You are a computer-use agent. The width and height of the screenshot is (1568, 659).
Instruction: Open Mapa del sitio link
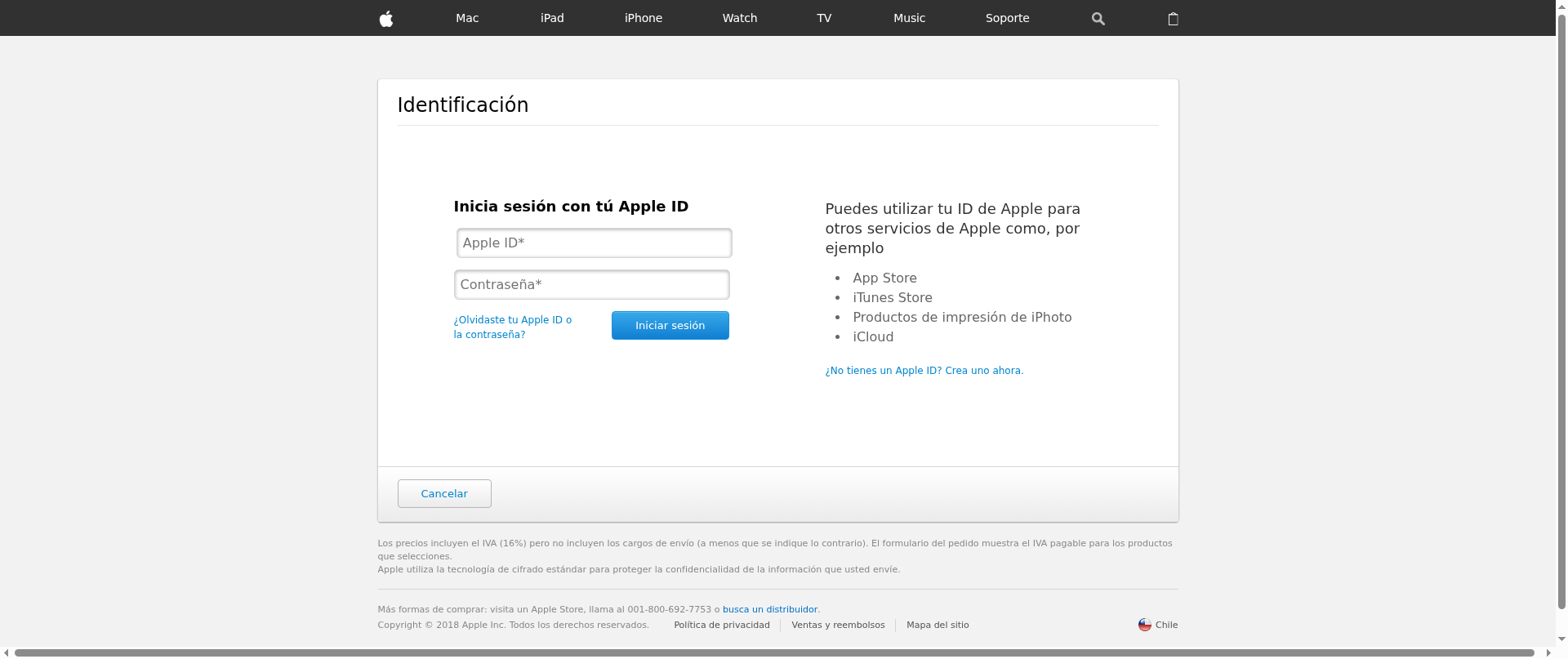938,625
